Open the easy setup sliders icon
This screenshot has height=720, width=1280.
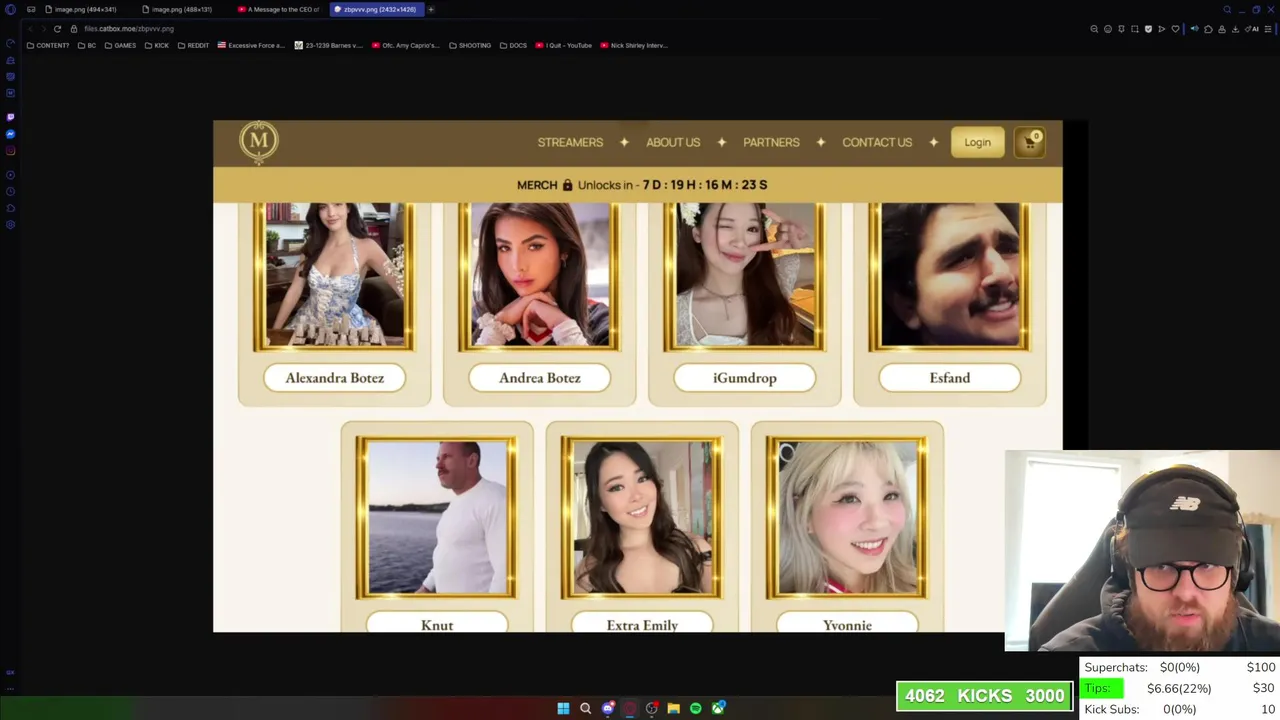pyautogui.click(x=1267, y=29)
